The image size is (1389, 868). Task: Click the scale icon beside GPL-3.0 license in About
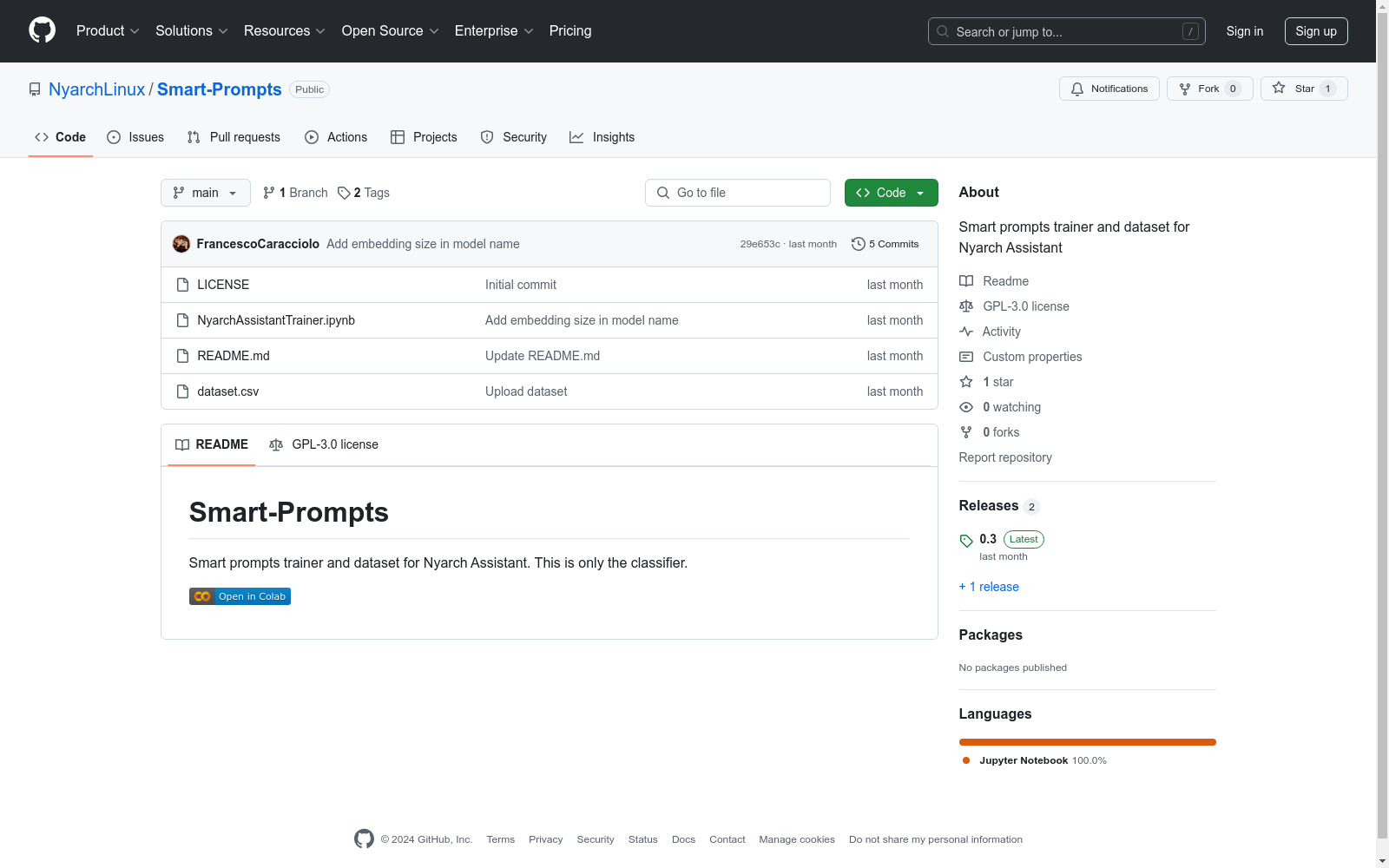[x=966, y=306]
